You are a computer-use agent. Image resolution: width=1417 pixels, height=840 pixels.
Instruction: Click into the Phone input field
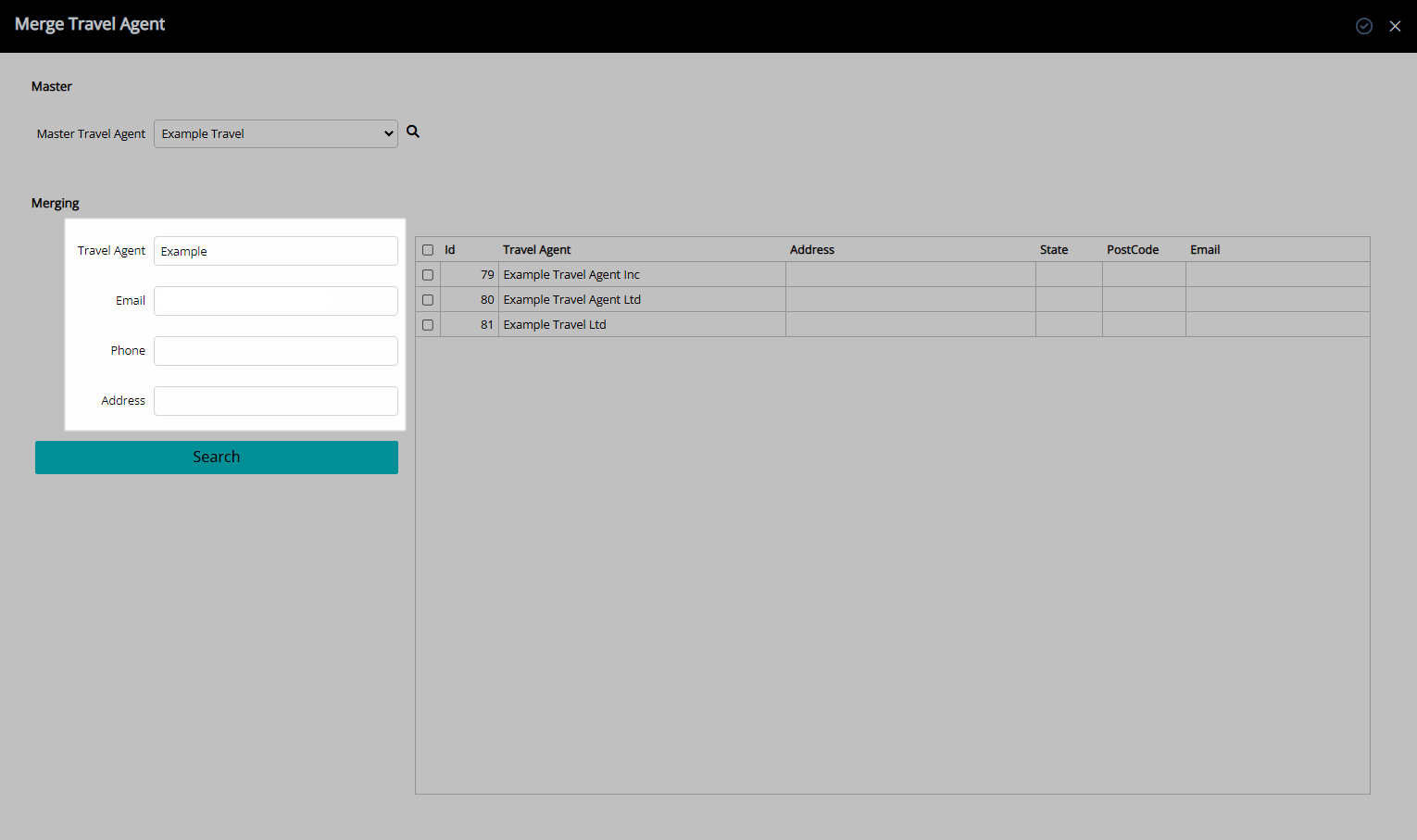point(276,351)
